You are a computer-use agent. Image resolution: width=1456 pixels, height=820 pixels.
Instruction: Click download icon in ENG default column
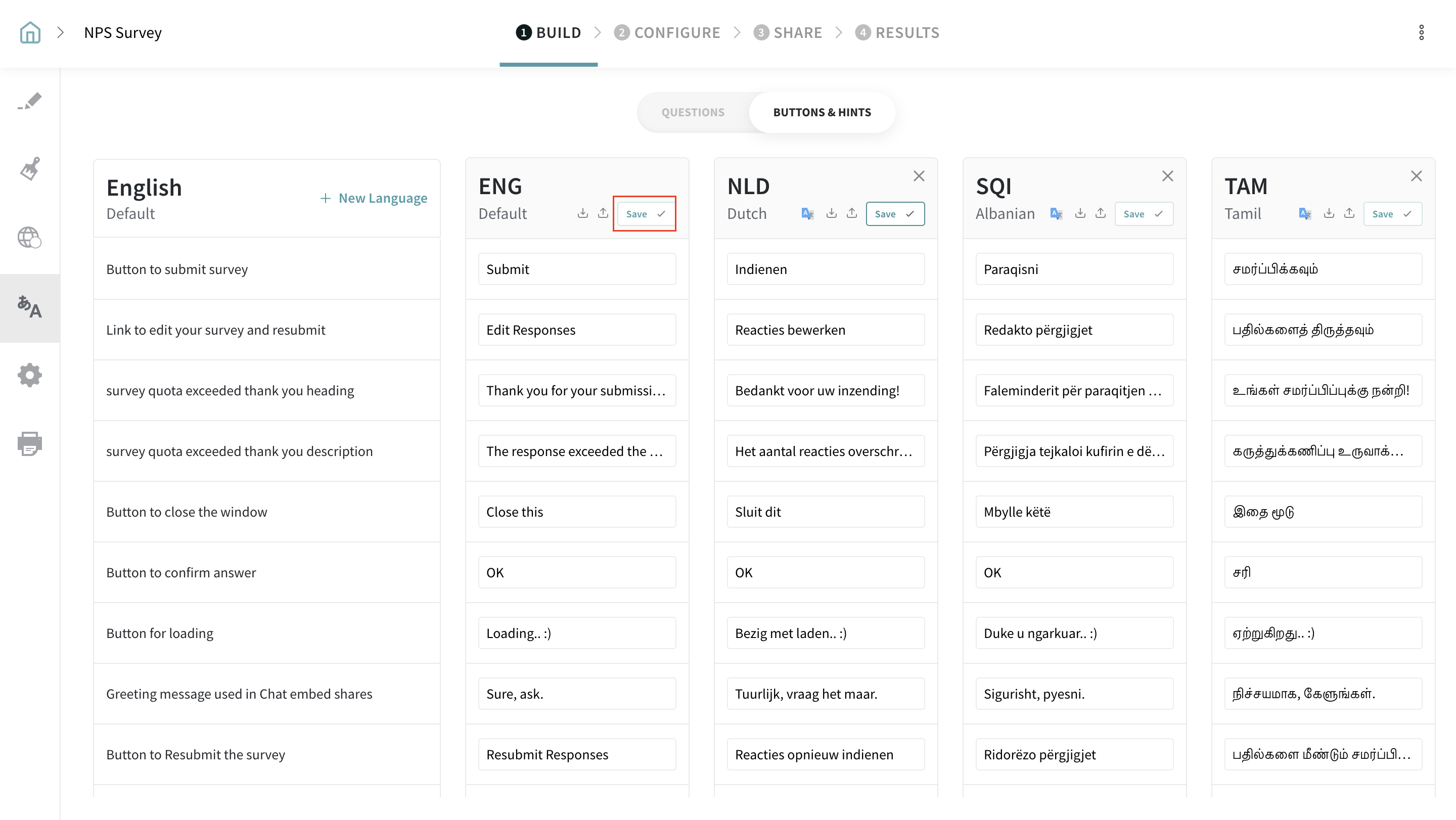pyautogui.click(x=582, y=213)
